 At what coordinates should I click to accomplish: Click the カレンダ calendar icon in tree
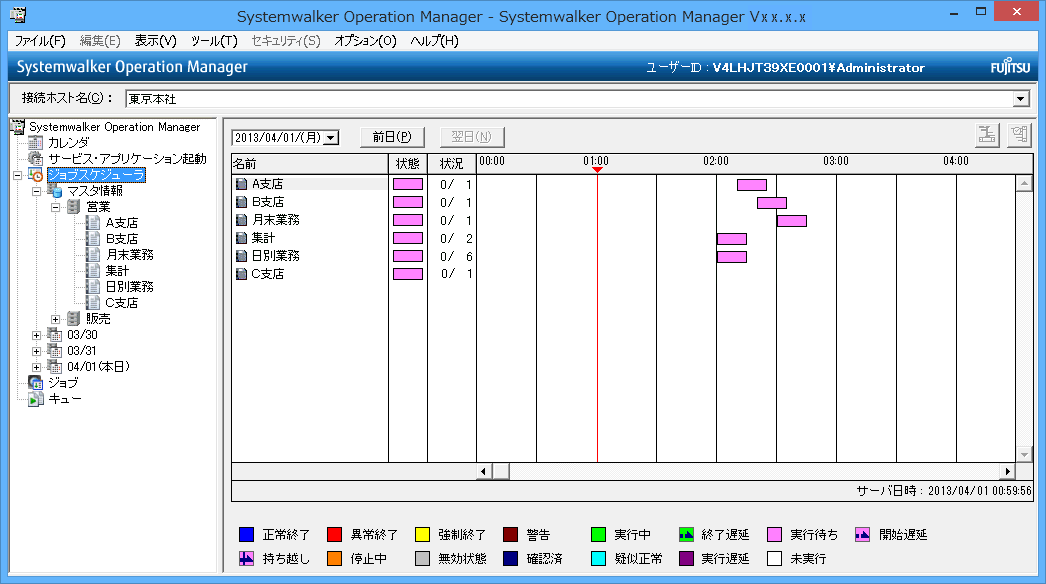point(35,142)
